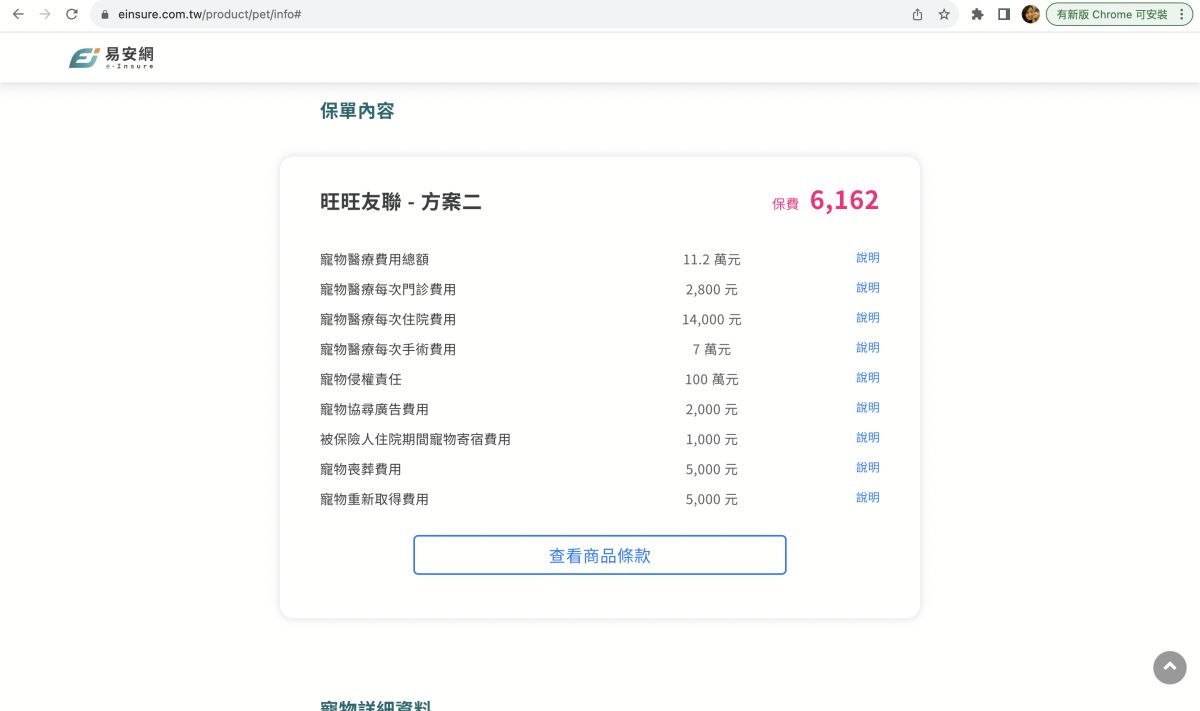Click the 查看商品條款 button
This screenshot has width=1200, height=711.
coord(599,554)
